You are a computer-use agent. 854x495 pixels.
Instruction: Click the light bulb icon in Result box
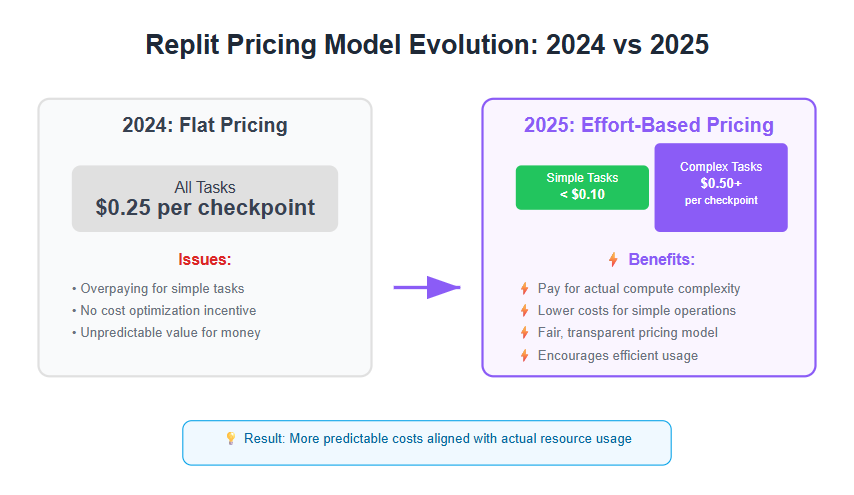click(x=231, y=438)
